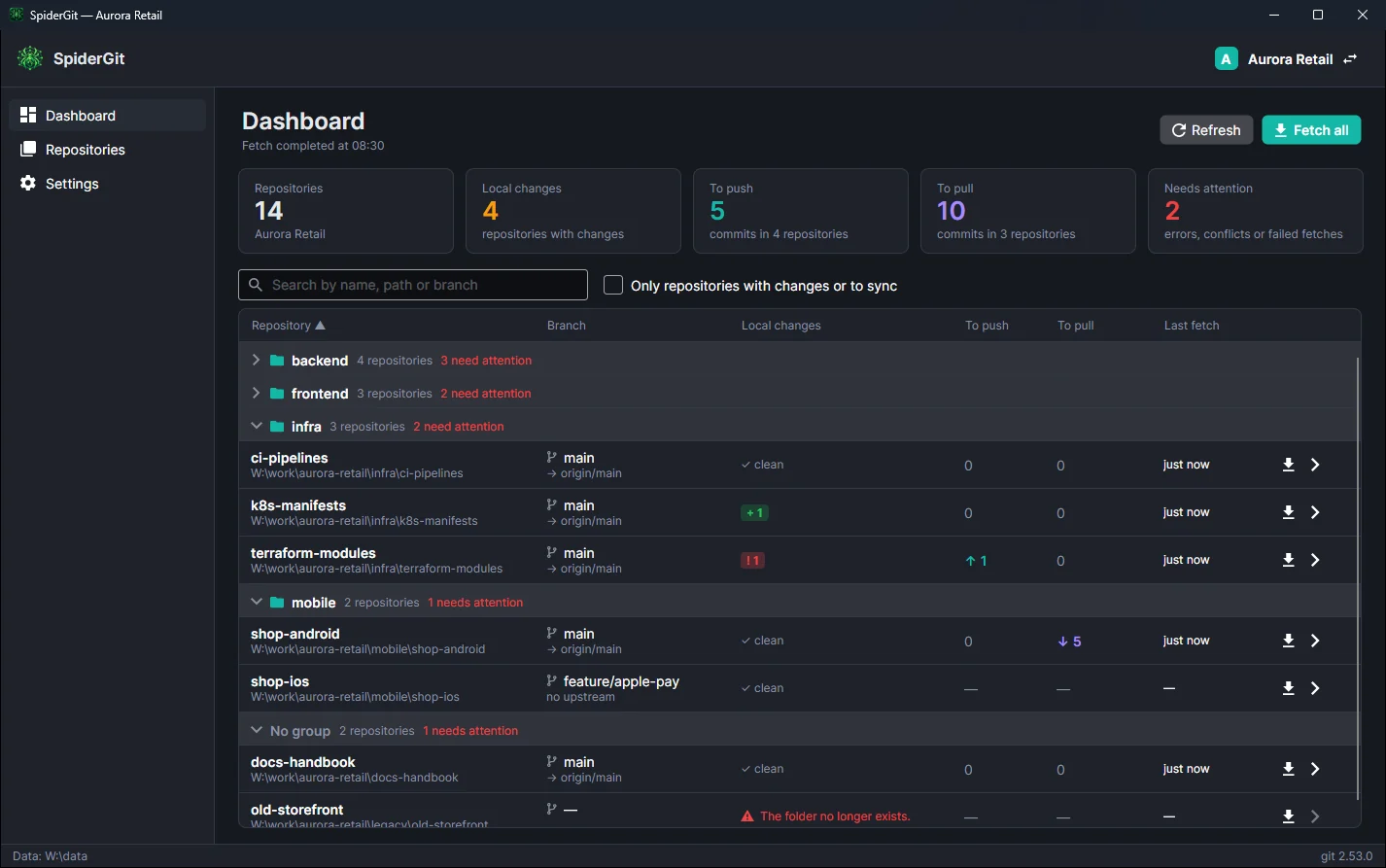This screenshot has width=1386, height=868.
Task: Click the Aurora Retail avatar badge
Action: point(1226,59)
